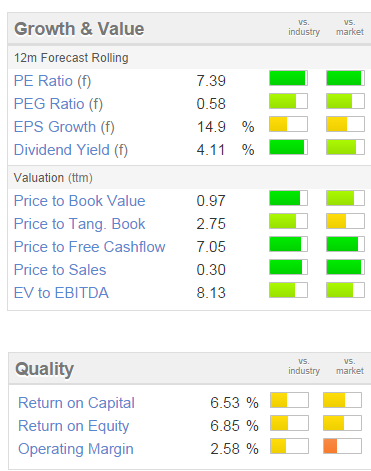Open the Return on Capital link
The image size is (371, 471).
76,403
